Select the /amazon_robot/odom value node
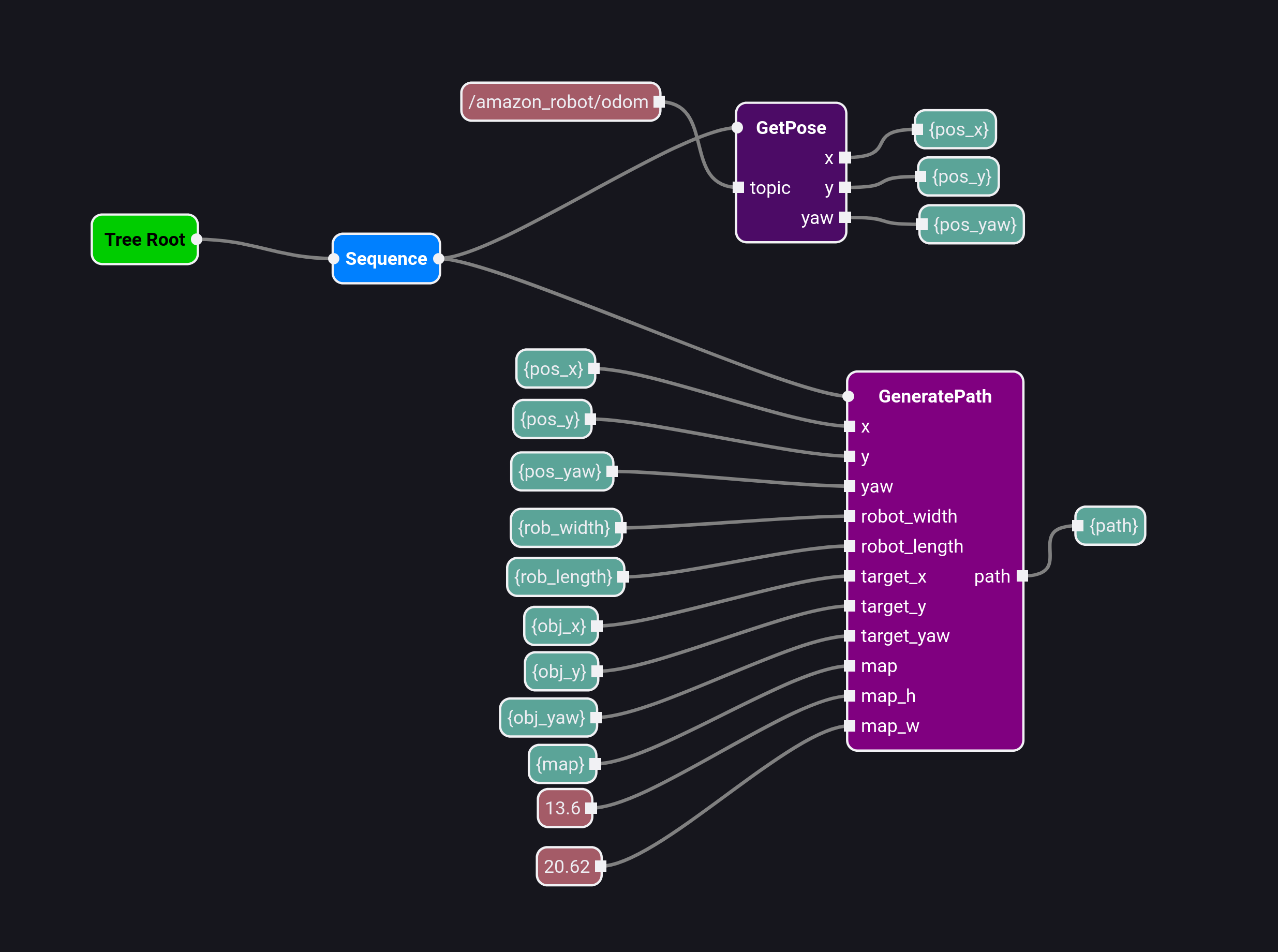The height and width of the screenshot is (952, 1278). [x=561, y=102]
